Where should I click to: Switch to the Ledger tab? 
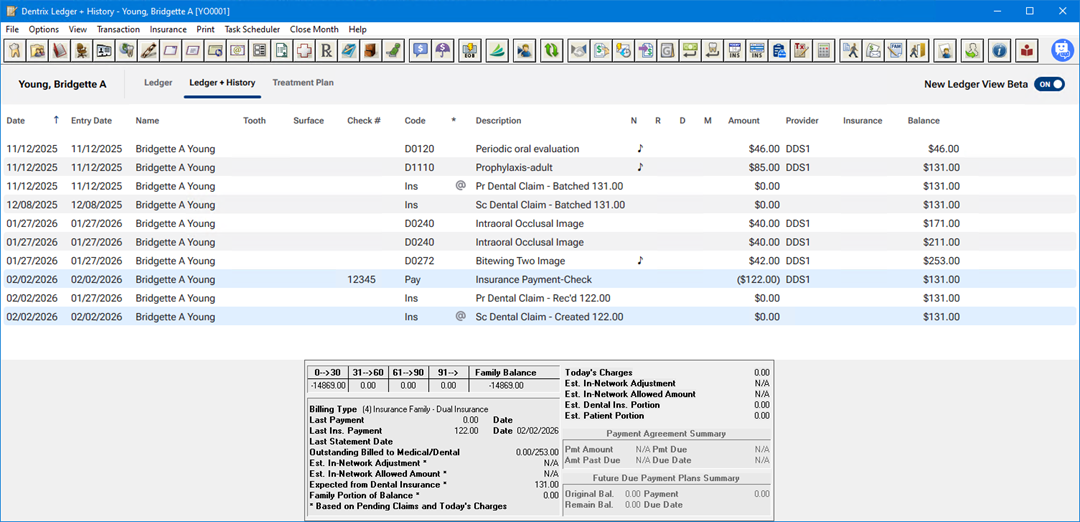[158, 83]
